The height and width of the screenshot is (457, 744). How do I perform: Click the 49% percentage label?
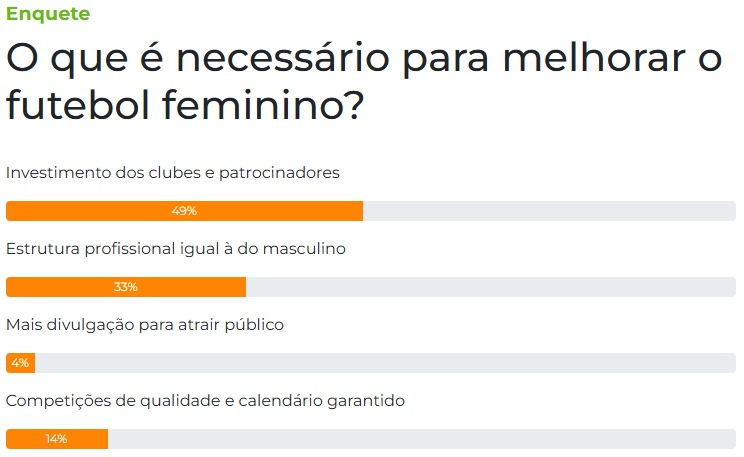click(x=185, y=211)
